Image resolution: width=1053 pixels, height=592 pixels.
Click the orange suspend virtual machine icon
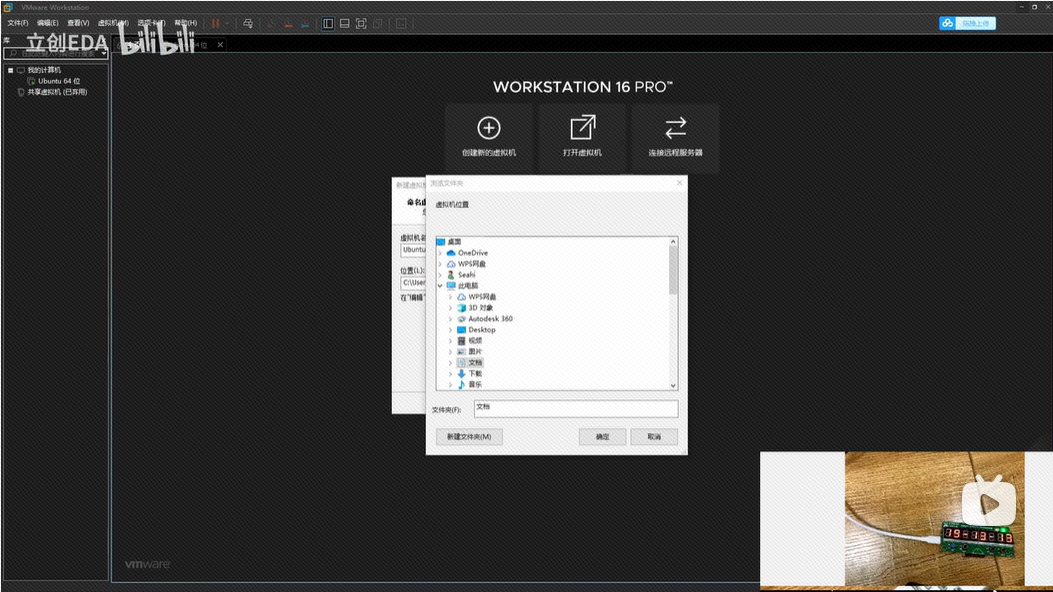point(216,23)
